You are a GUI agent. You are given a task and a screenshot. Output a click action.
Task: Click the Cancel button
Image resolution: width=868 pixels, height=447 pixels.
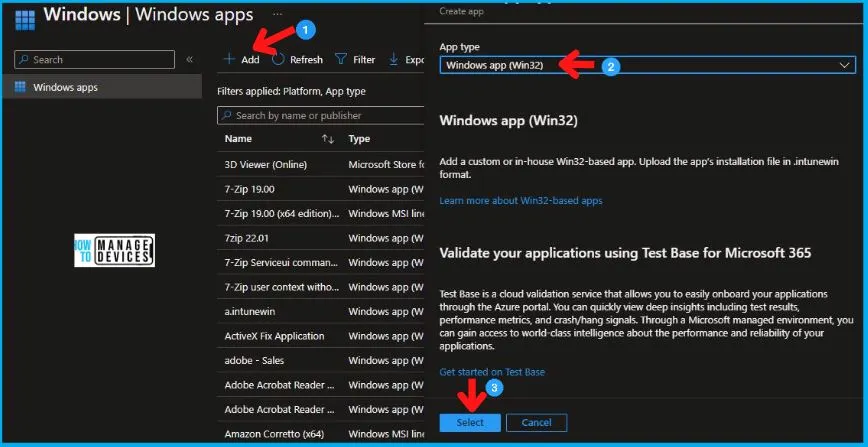(x=536, y=423)
